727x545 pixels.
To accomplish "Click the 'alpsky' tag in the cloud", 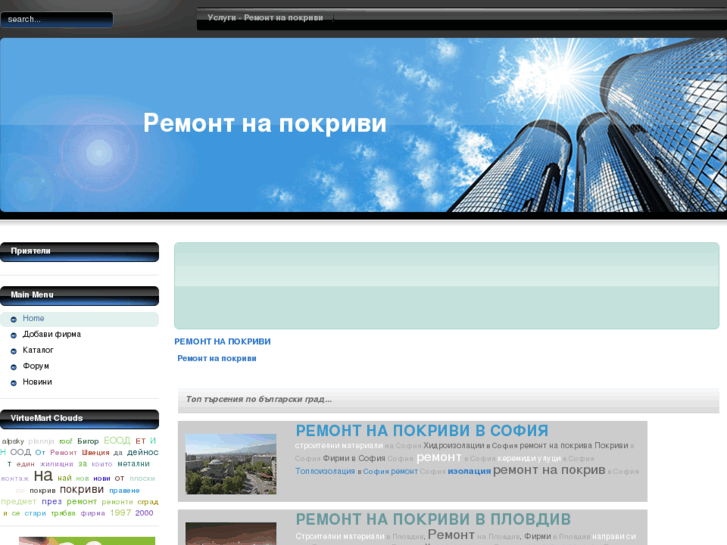I will (13, 442).
